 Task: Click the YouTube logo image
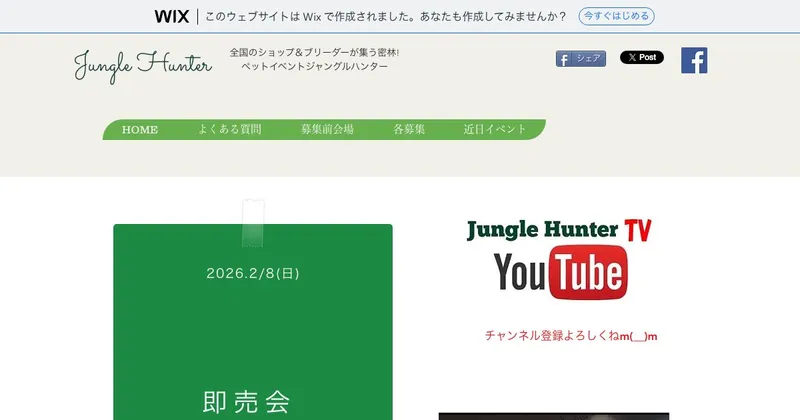click(x=560, y=272)
